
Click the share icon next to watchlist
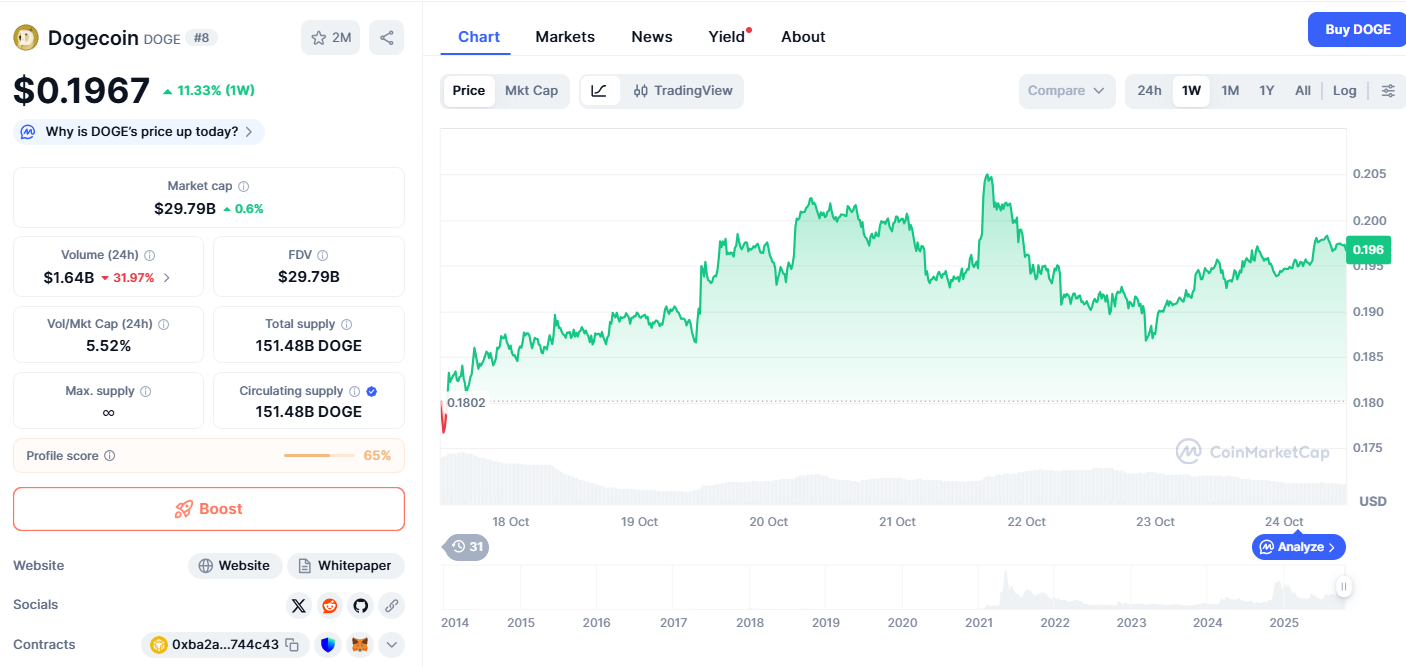tap(387, 38)
